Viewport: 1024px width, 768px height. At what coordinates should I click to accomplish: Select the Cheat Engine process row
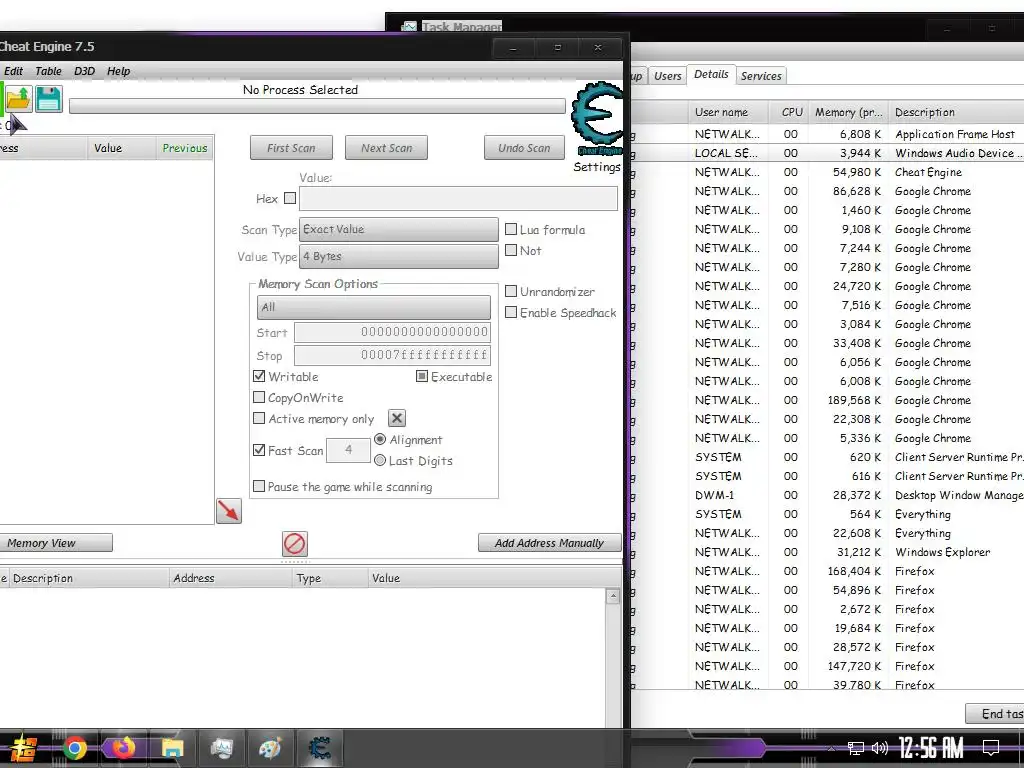(x=828, y=172)
